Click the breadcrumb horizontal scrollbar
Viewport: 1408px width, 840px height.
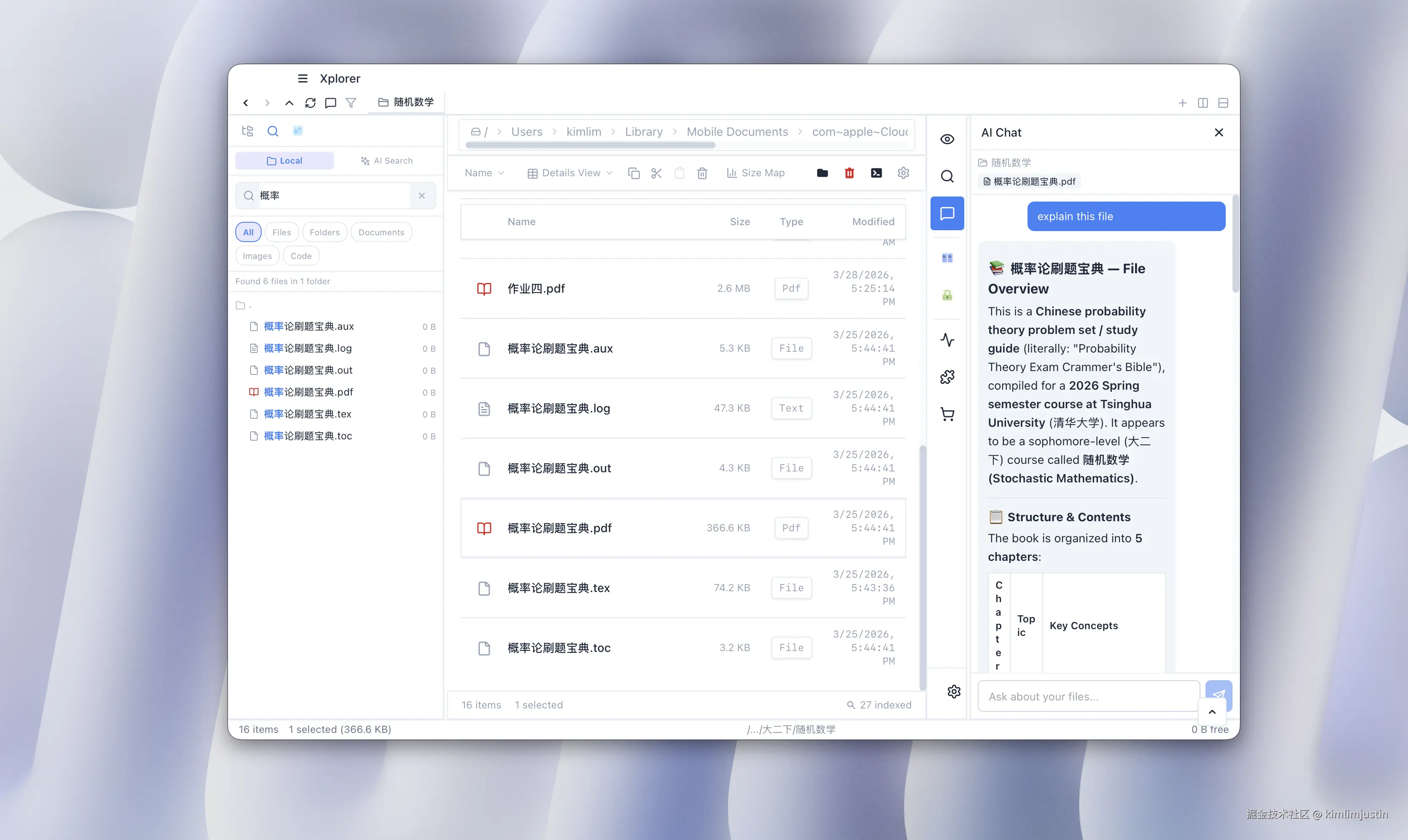tap(590, 145)
